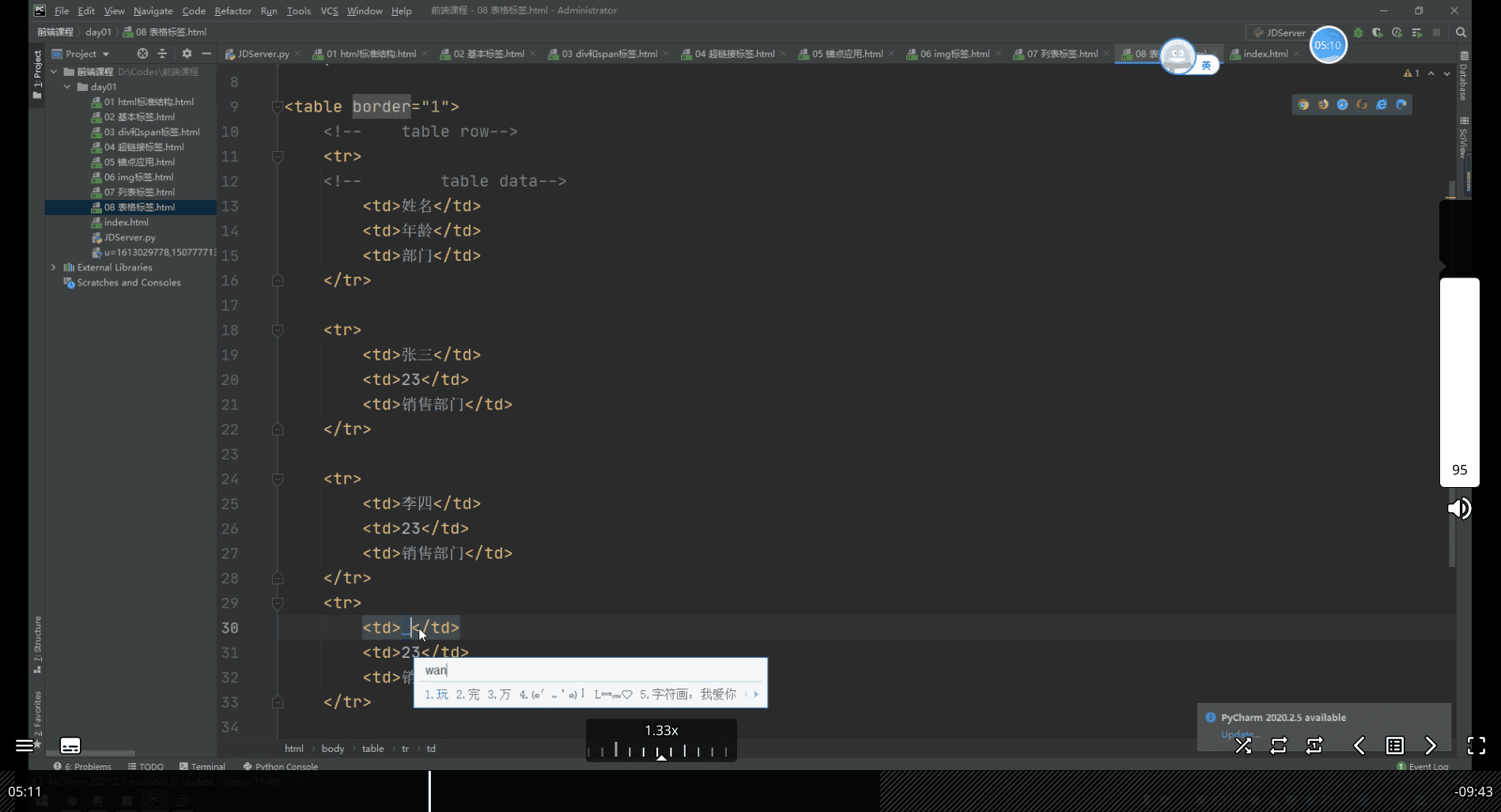Open the Terminal tool window
This screenshot has height=812, width=1501.
[202, 766]
